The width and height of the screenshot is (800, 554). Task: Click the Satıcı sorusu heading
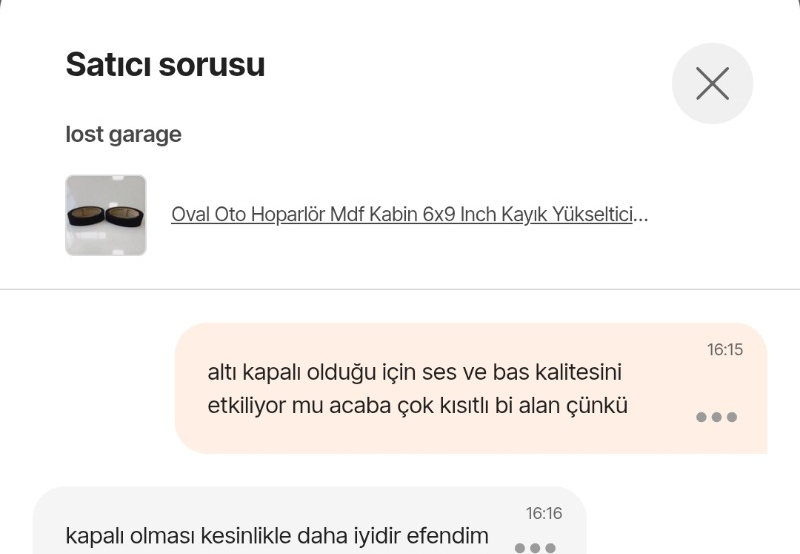(165, 65)
